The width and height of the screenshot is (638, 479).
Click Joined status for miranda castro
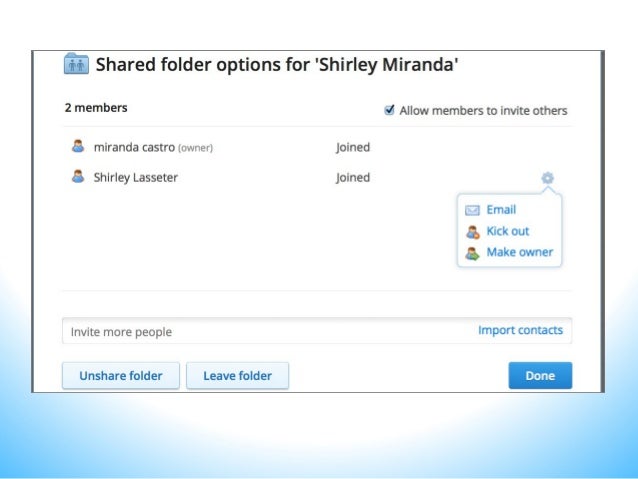pyautogui.click(x=353, y=147)
